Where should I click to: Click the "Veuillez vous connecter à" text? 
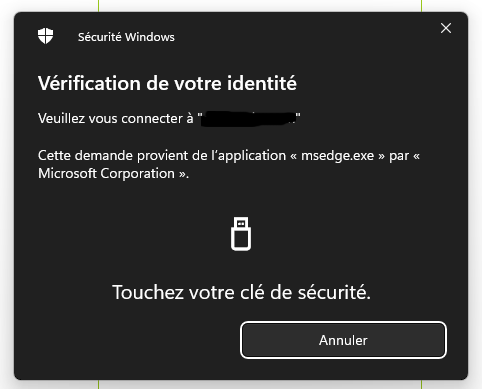pos(116,118)
